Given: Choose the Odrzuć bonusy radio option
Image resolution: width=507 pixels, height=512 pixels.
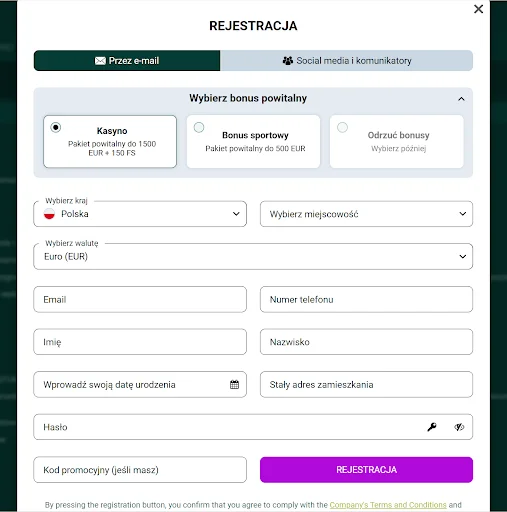Looking at the screenshot, I should (342, 127).
